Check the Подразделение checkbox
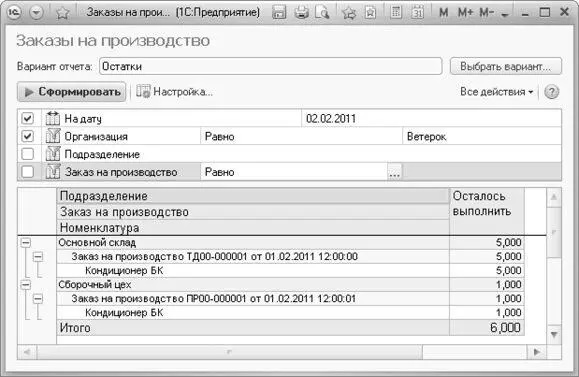The height and width of the screenshot is (377, 579). point(27,154)
